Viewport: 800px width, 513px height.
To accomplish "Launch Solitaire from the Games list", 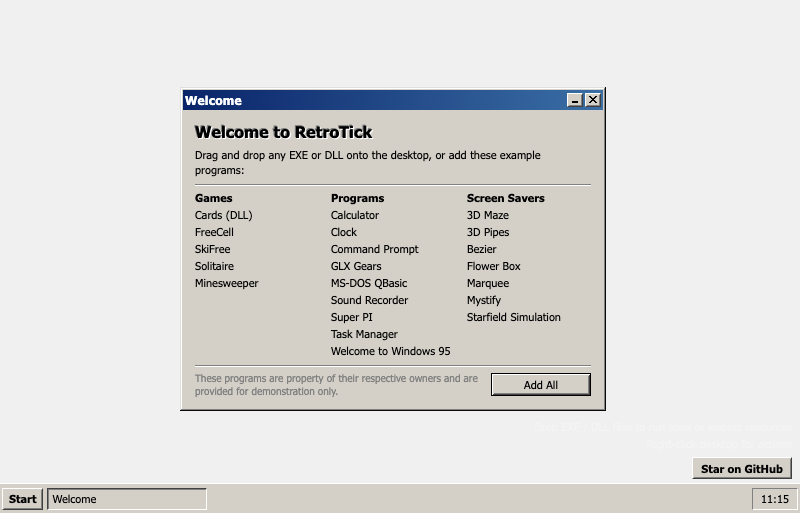I will (214, 266).
